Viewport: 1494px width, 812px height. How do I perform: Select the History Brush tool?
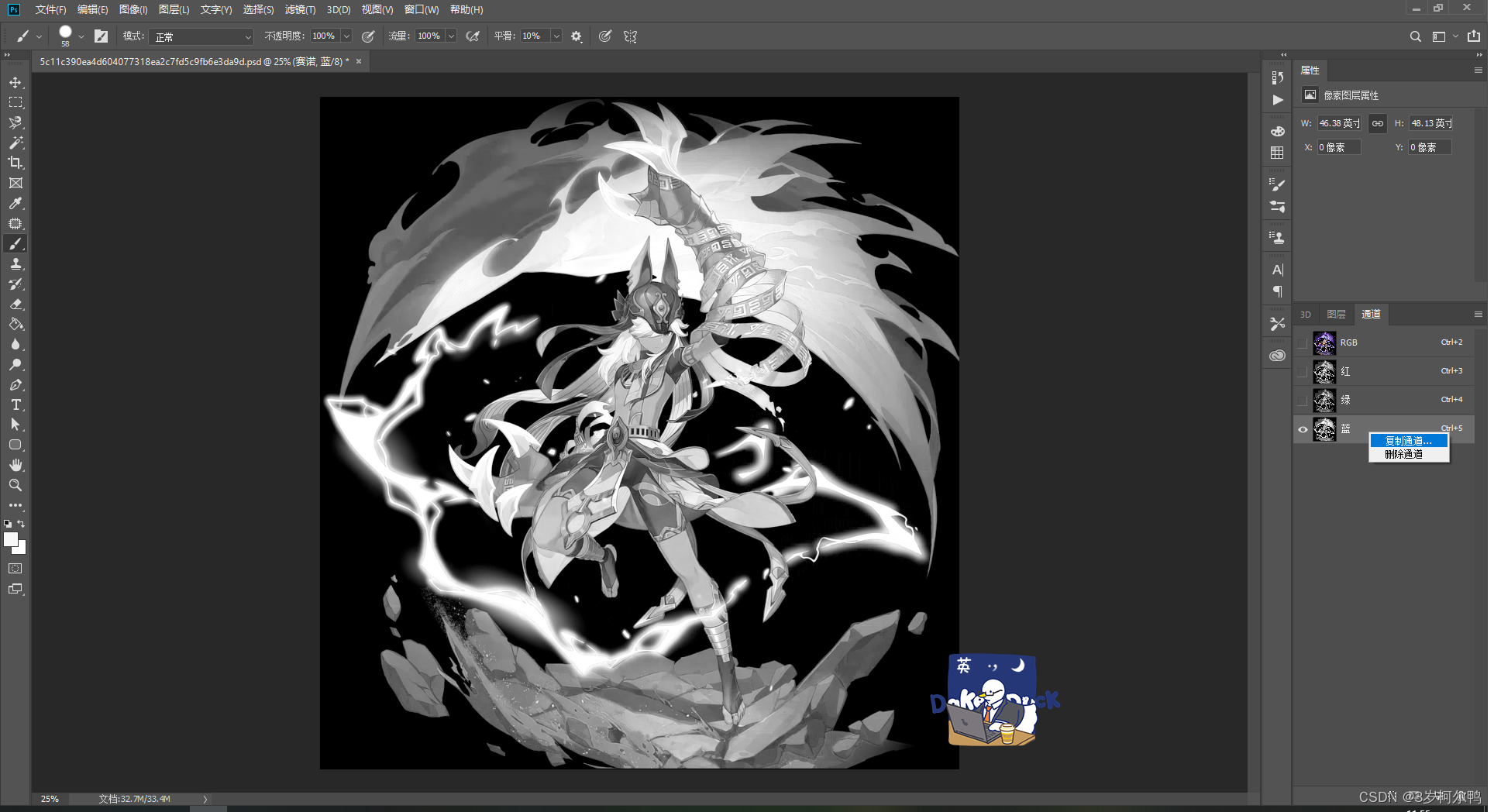click(15, 284)
